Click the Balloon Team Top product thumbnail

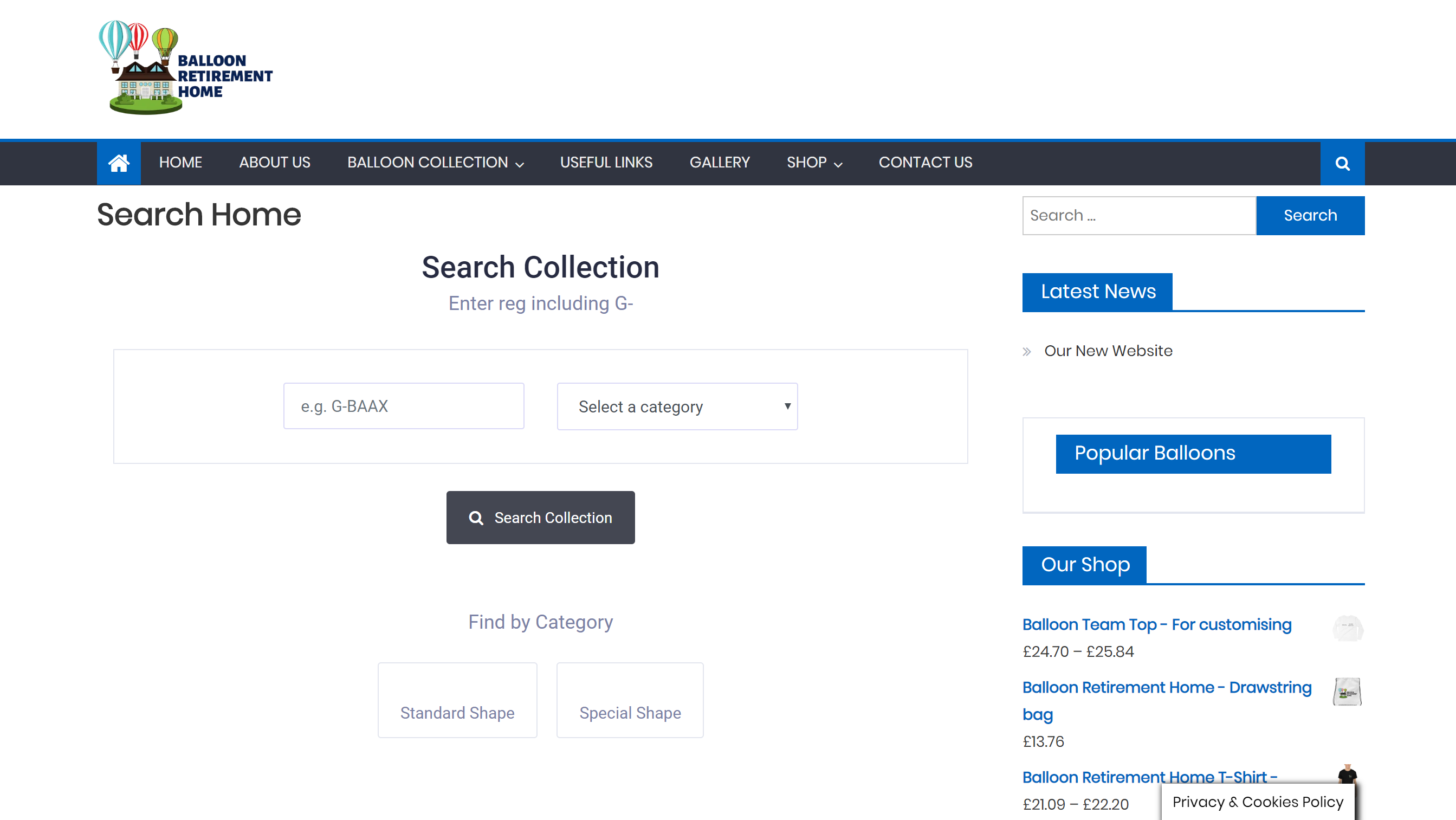click(x=1348, y=628)
